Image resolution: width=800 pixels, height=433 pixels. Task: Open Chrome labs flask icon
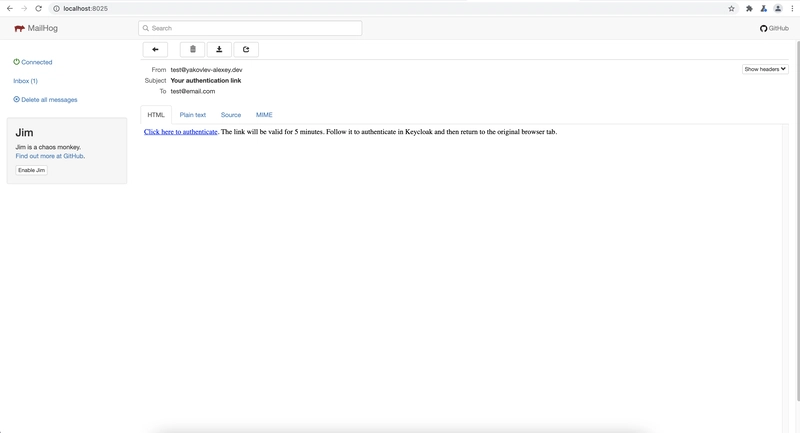click(x=763, y=9)
